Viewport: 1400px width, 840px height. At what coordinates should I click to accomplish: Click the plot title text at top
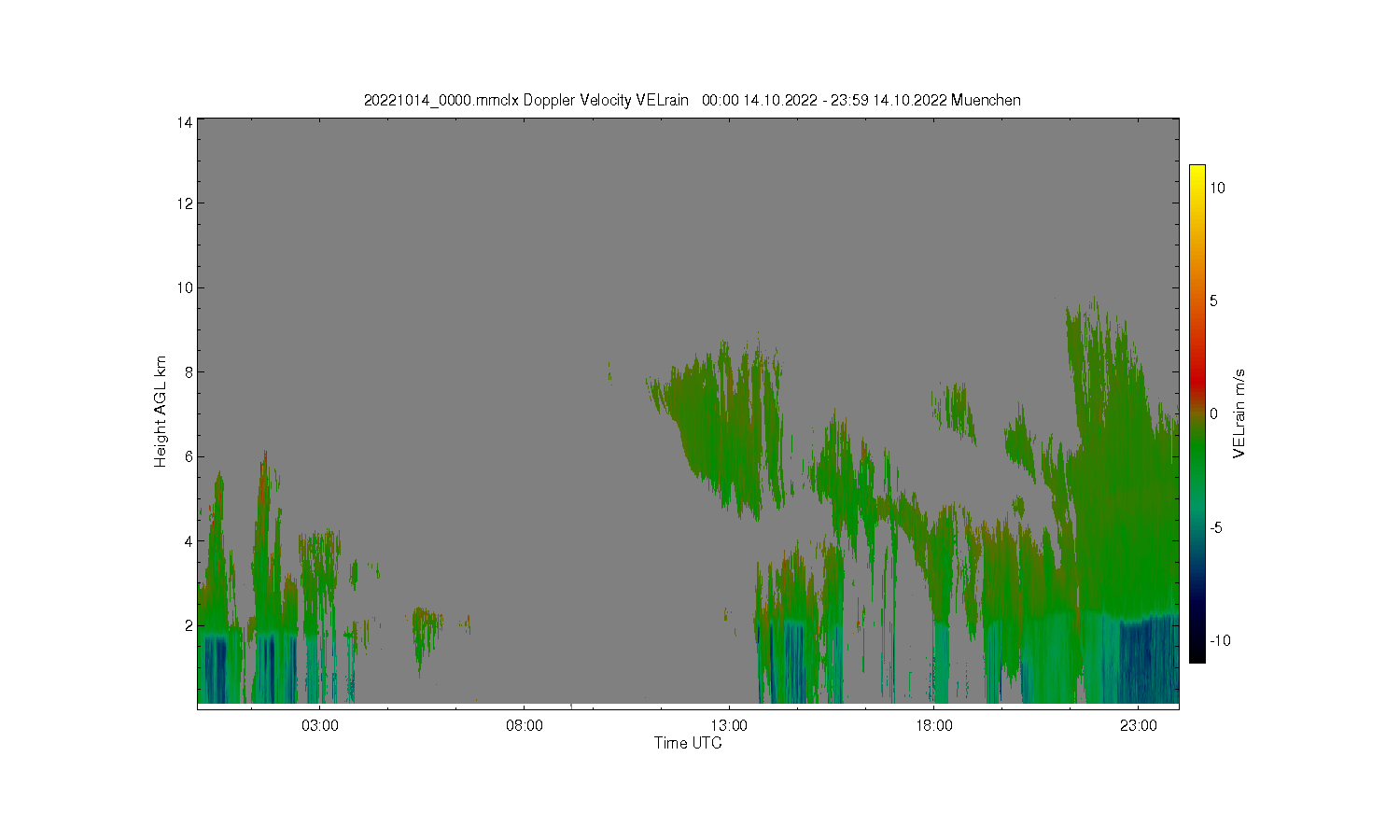click(692, 100)
